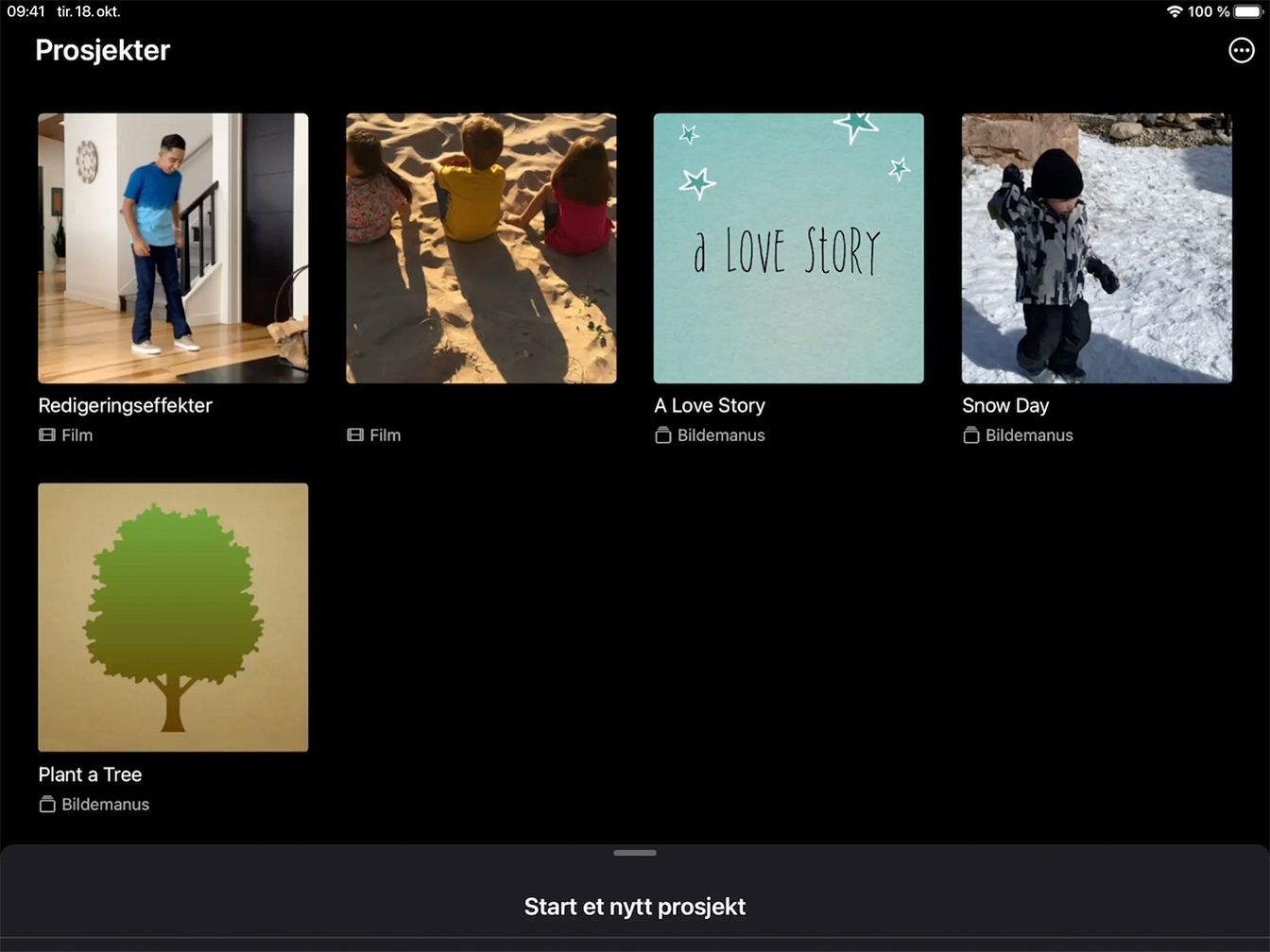Select the Redigeringseffekter project title

click(x=125, y=405)
